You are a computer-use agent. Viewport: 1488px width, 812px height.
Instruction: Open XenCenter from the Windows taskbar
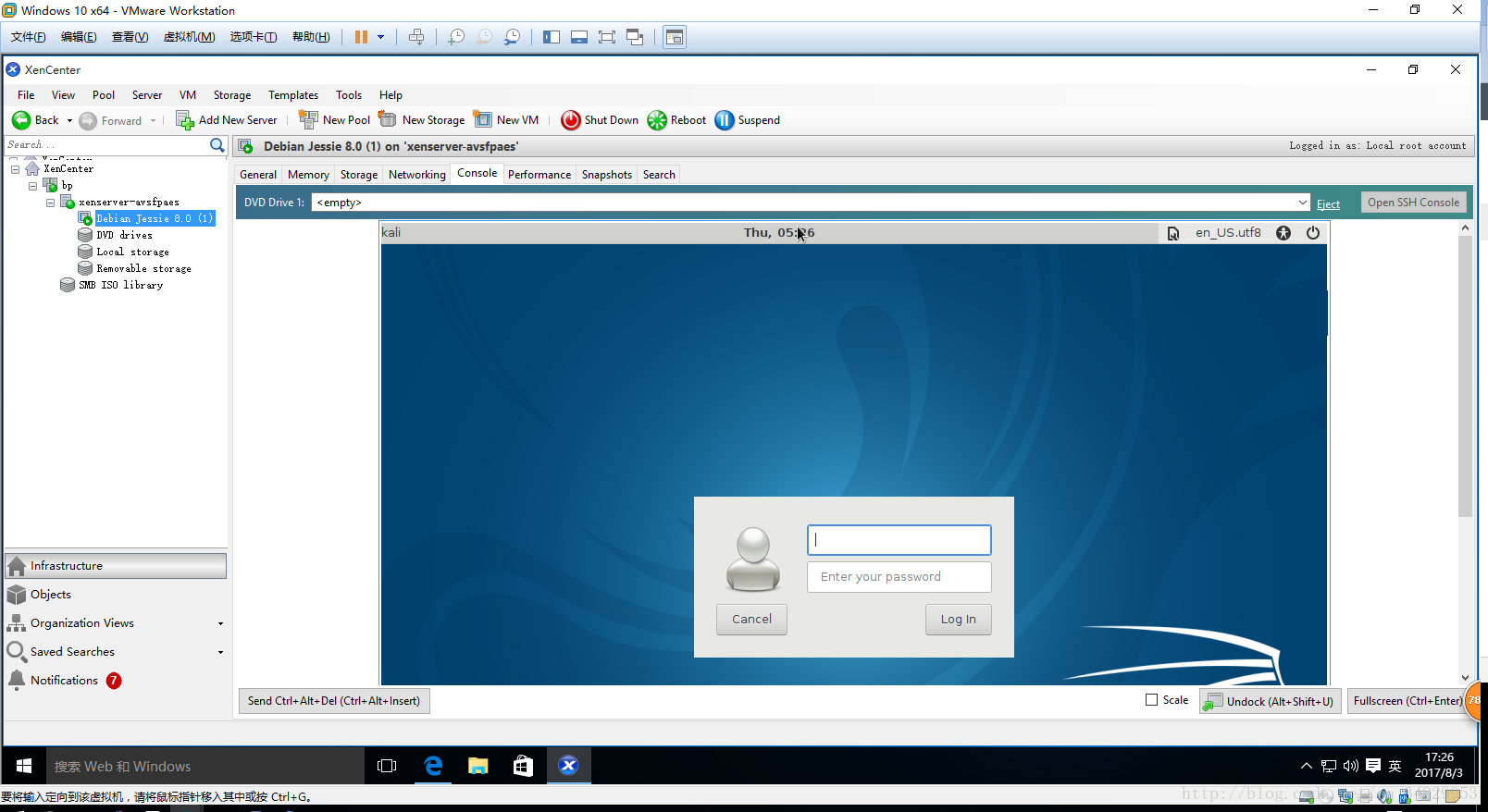coord(568,766)
